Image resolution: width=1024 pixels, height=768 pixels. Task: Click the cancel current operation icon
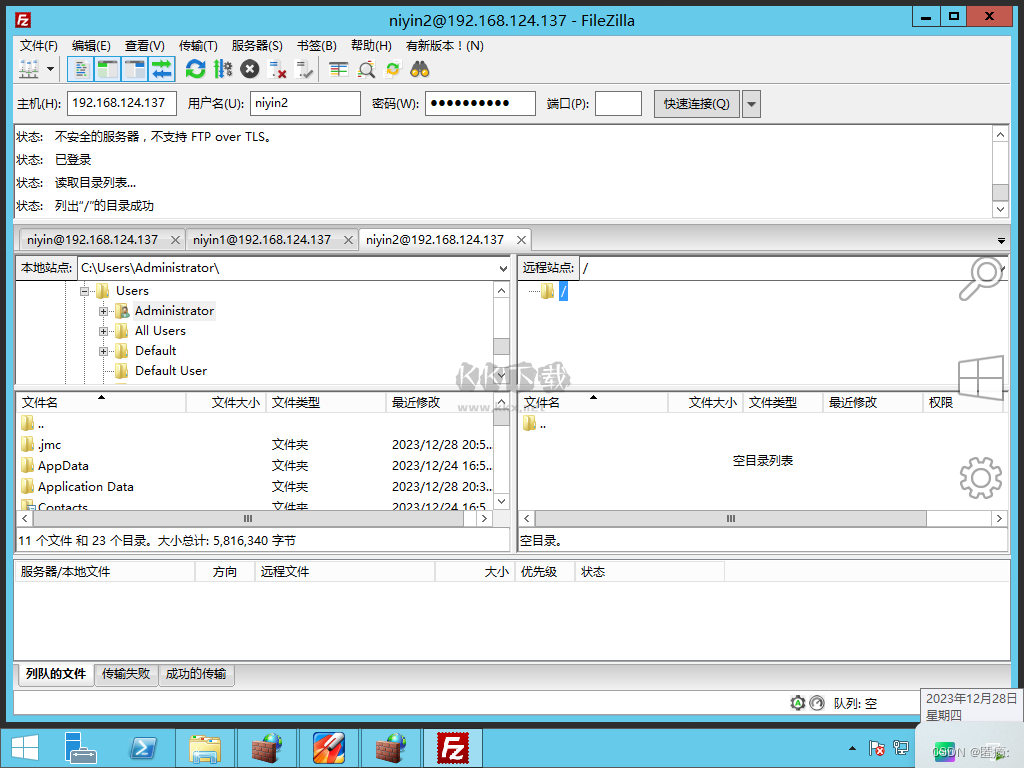249,69
